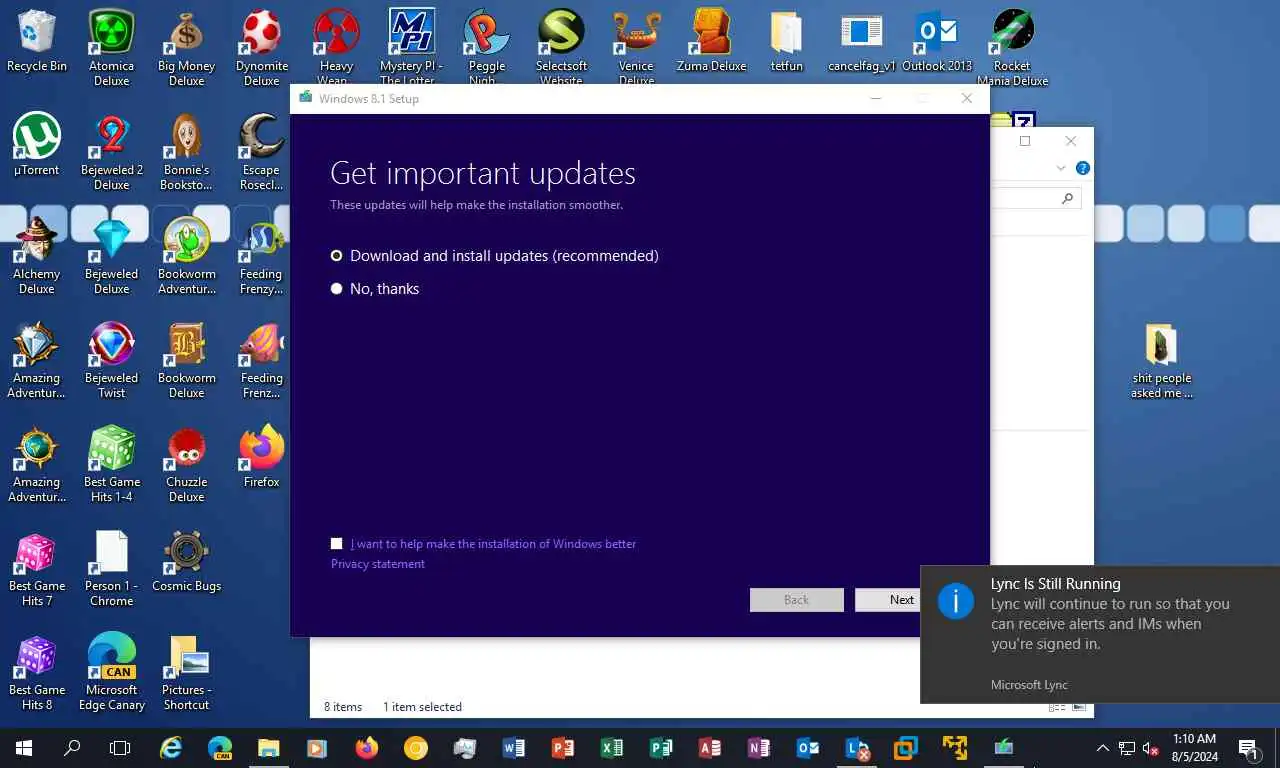1280x768 pixels.
Task: Open Lync from the taskbar
Action: pos(857,748)
